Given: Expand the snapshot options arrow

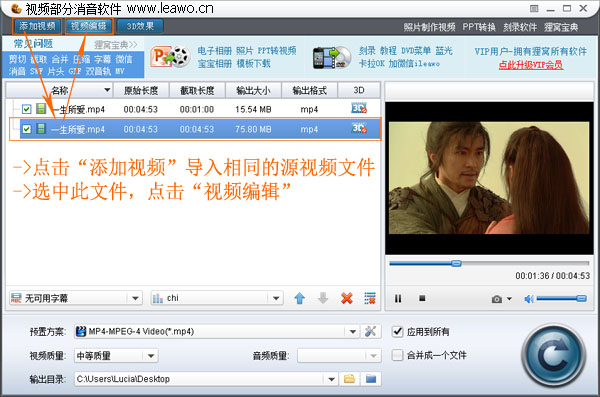Looking at the screenshot, I should pyautogui.click(x=509, y=299).
